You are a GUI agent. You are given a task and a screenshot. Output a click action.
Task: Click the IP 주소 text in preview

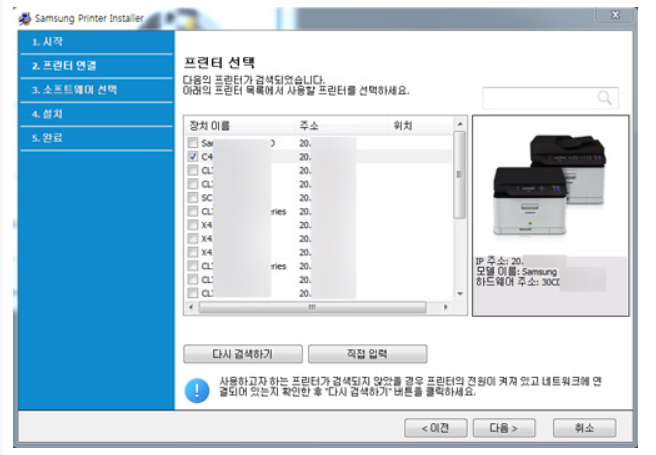[499, 261]
